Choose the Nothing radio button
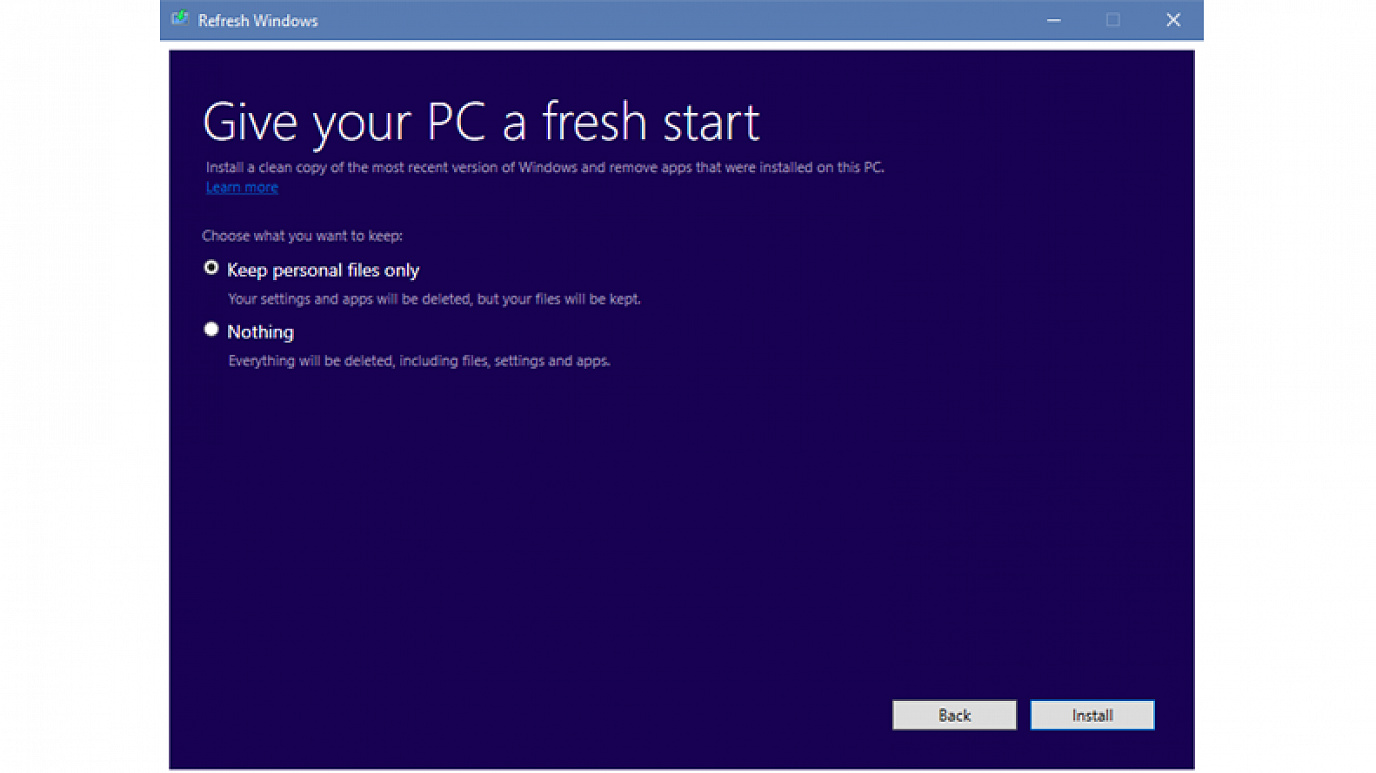 [x=211, y=329]
